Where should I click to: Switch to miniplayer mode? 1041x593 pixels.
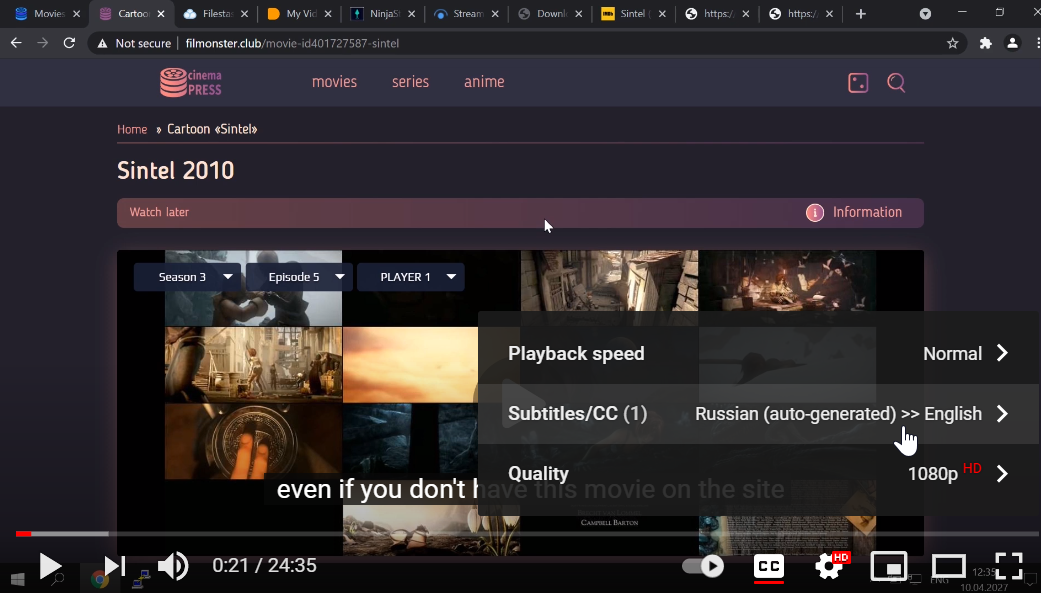888,566
